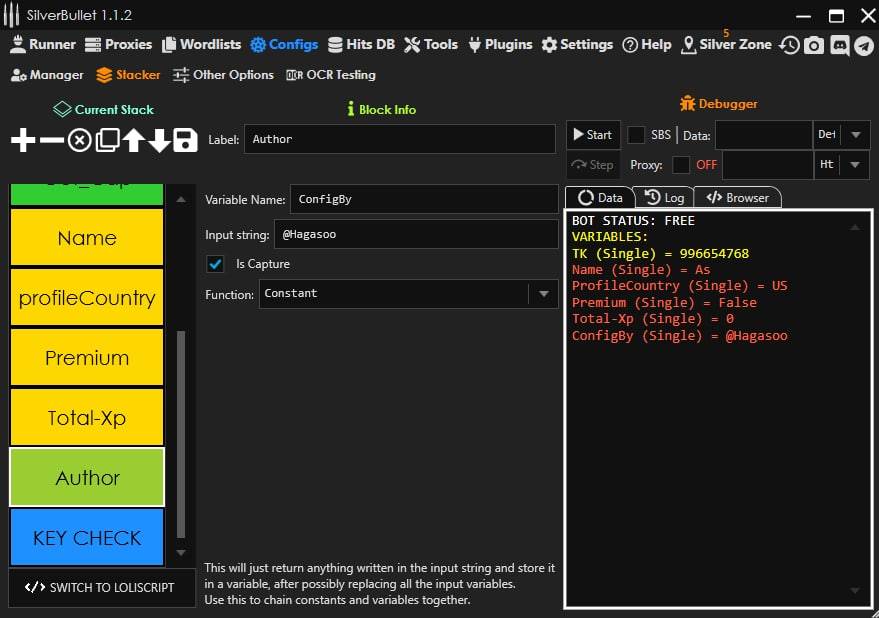
Task: Switch to the Log tab
Action: 665,197
